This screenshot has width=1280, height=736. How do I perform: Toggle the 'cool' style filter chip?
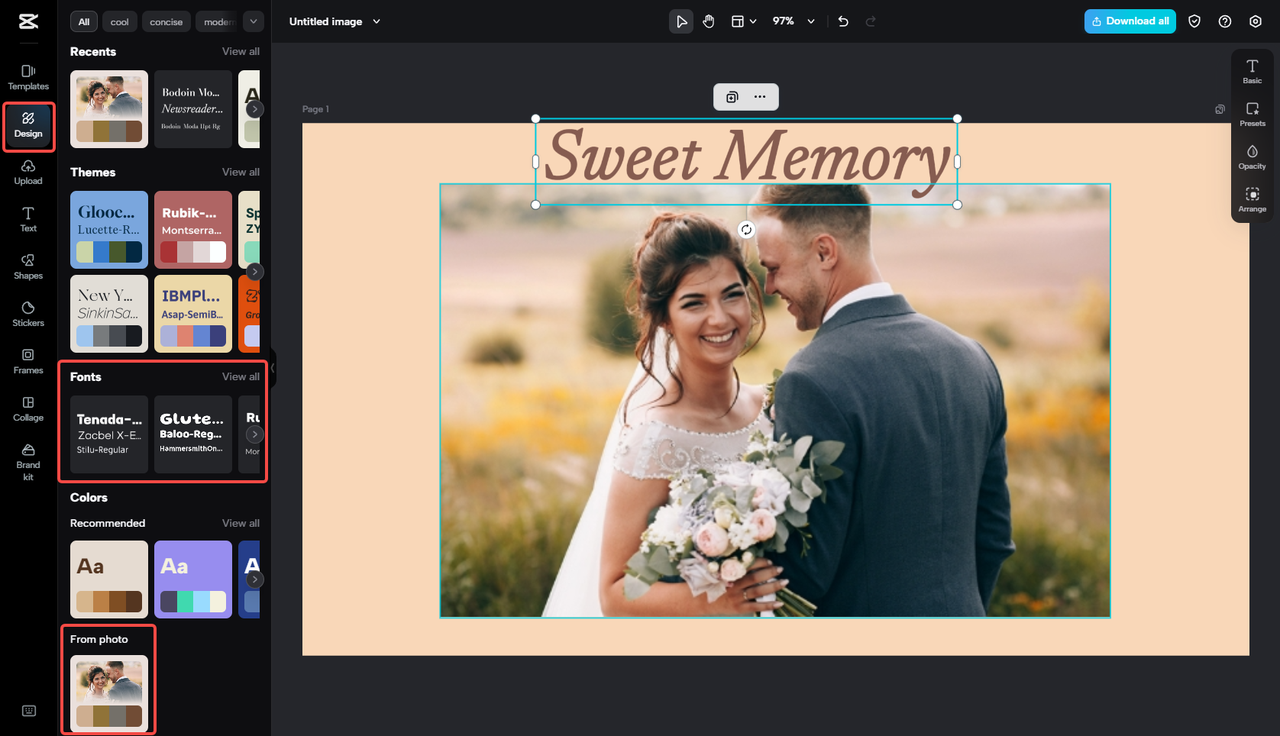point(119,21)
